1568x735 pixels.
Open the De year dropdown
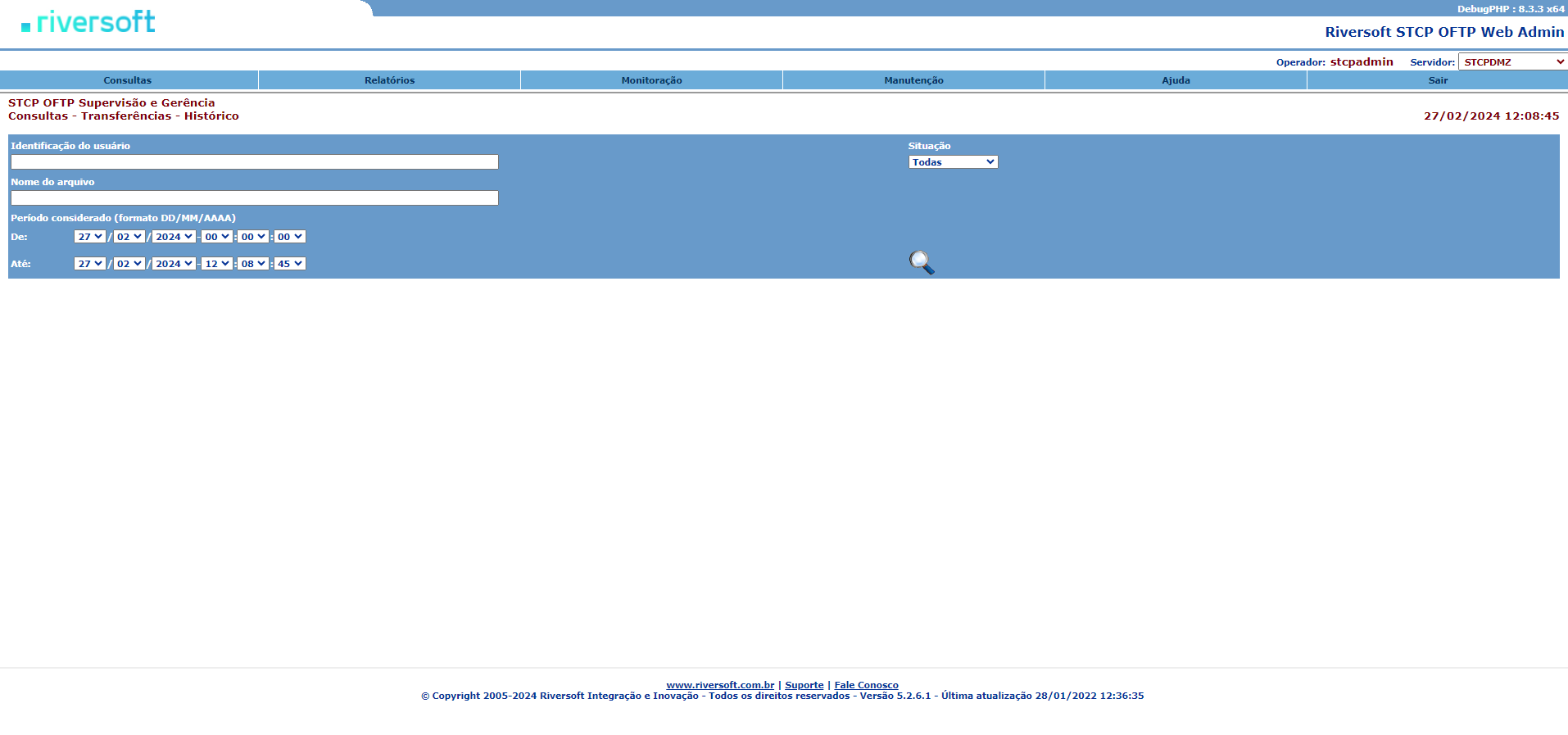174,237
